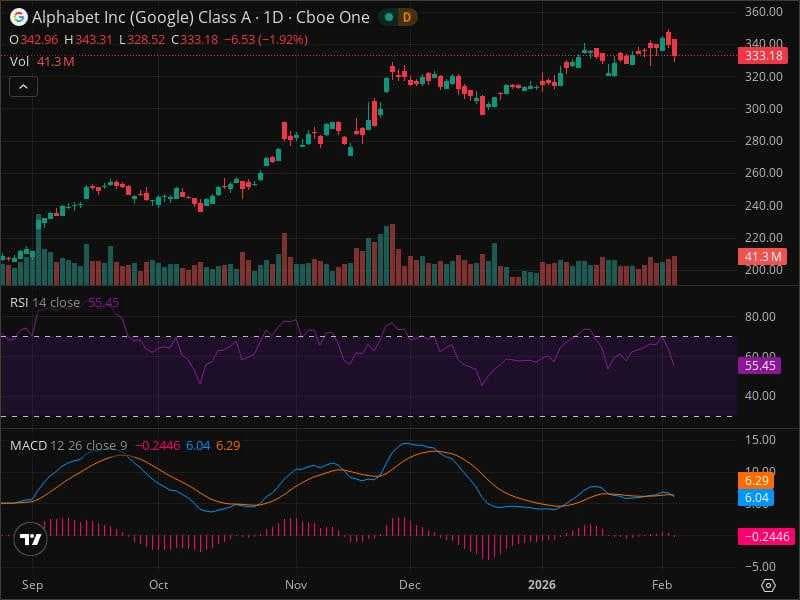
Task: Open the TradingView logo at bottom left
Action: point(31,539)
